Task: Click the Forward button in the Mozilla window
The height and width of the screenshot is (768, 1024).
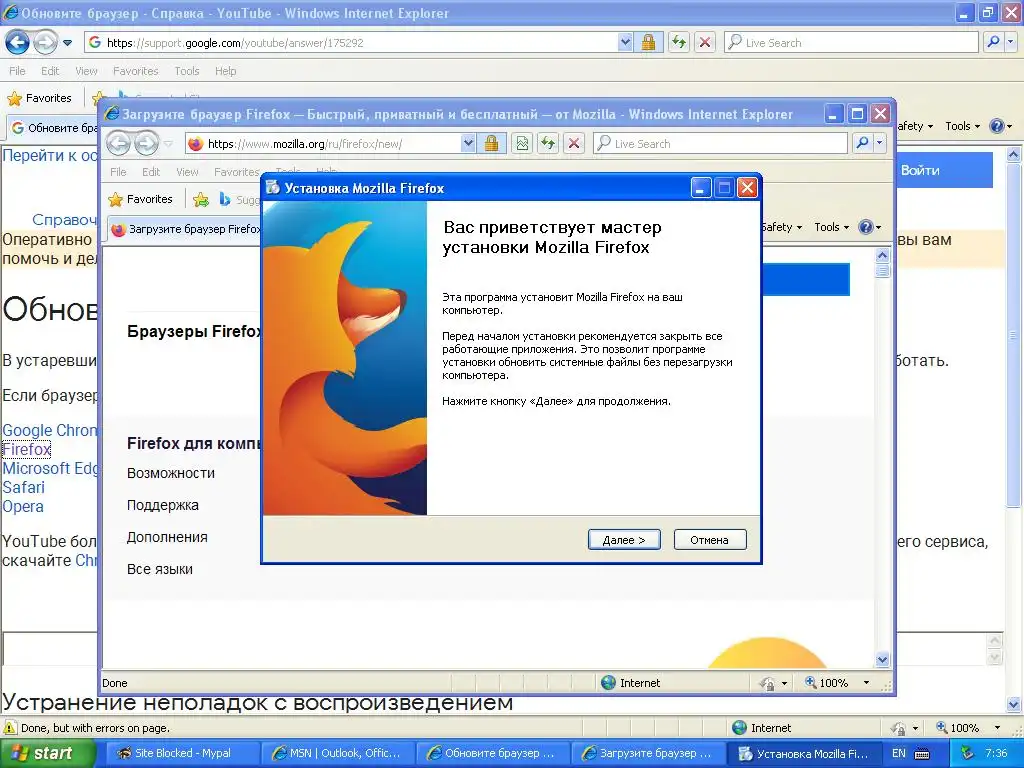Action: tap(146, 144)
